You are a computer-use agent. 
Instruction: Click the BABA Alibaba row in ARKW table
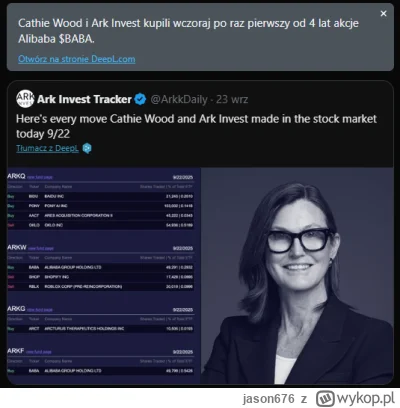point(100,267)
